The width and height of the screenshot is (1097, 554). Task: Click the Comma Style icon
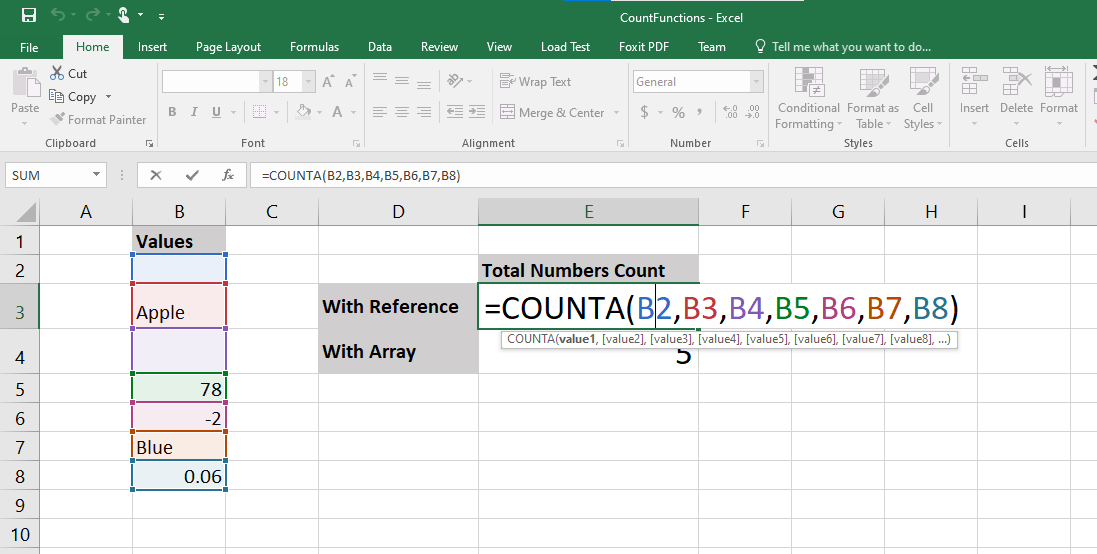[x=700, y=112]
